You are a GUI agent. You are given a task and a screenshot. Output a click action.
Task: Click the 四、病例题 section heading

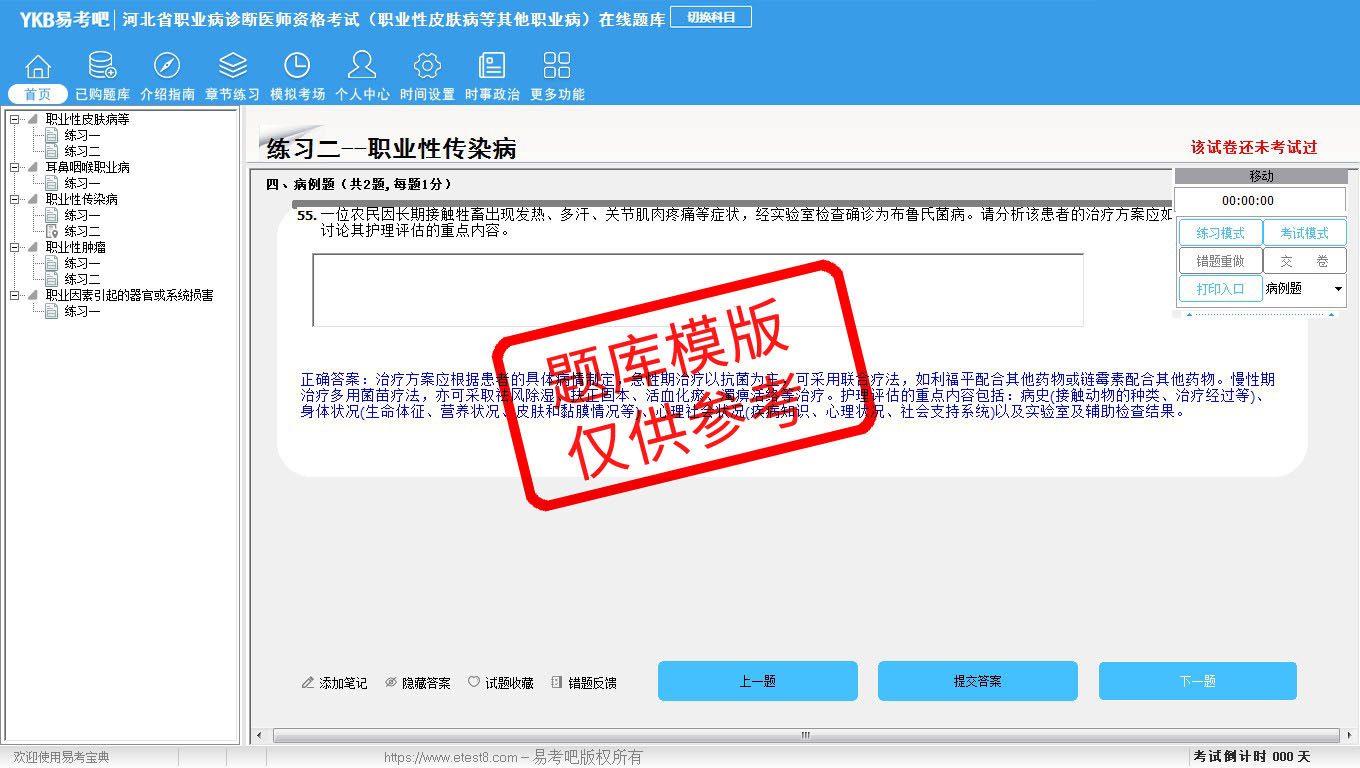click(x=359, y=184)
